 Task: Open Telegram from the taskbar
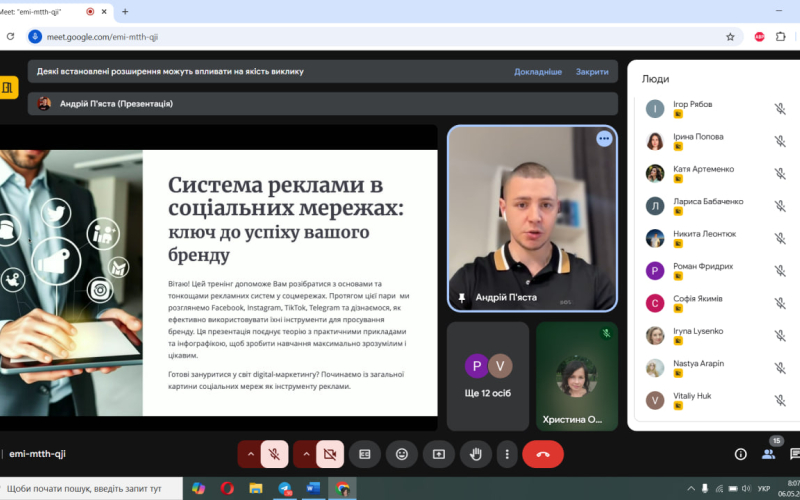[x=285, y=489]
